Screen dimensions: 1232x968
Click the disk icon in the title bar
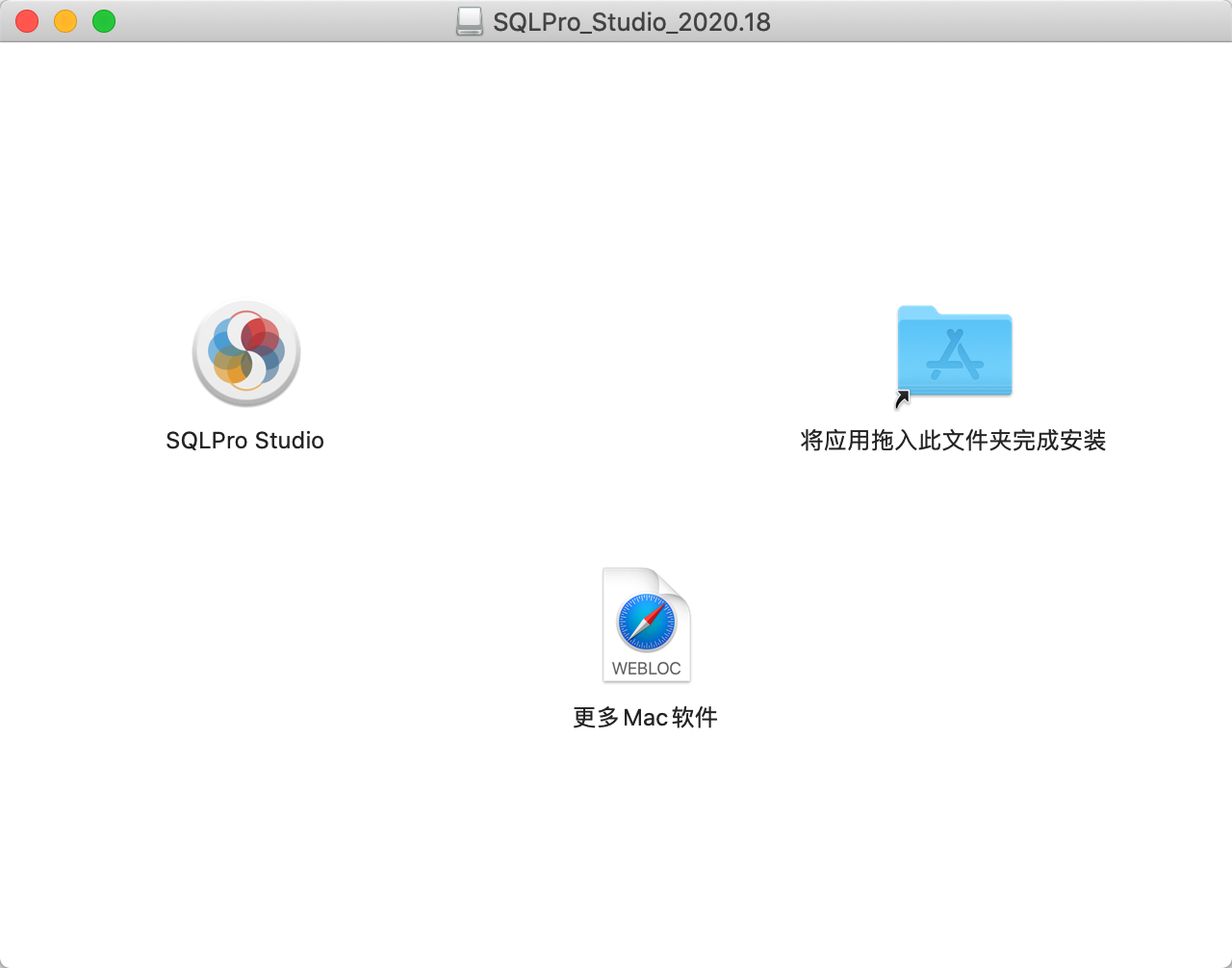(470, 21)
